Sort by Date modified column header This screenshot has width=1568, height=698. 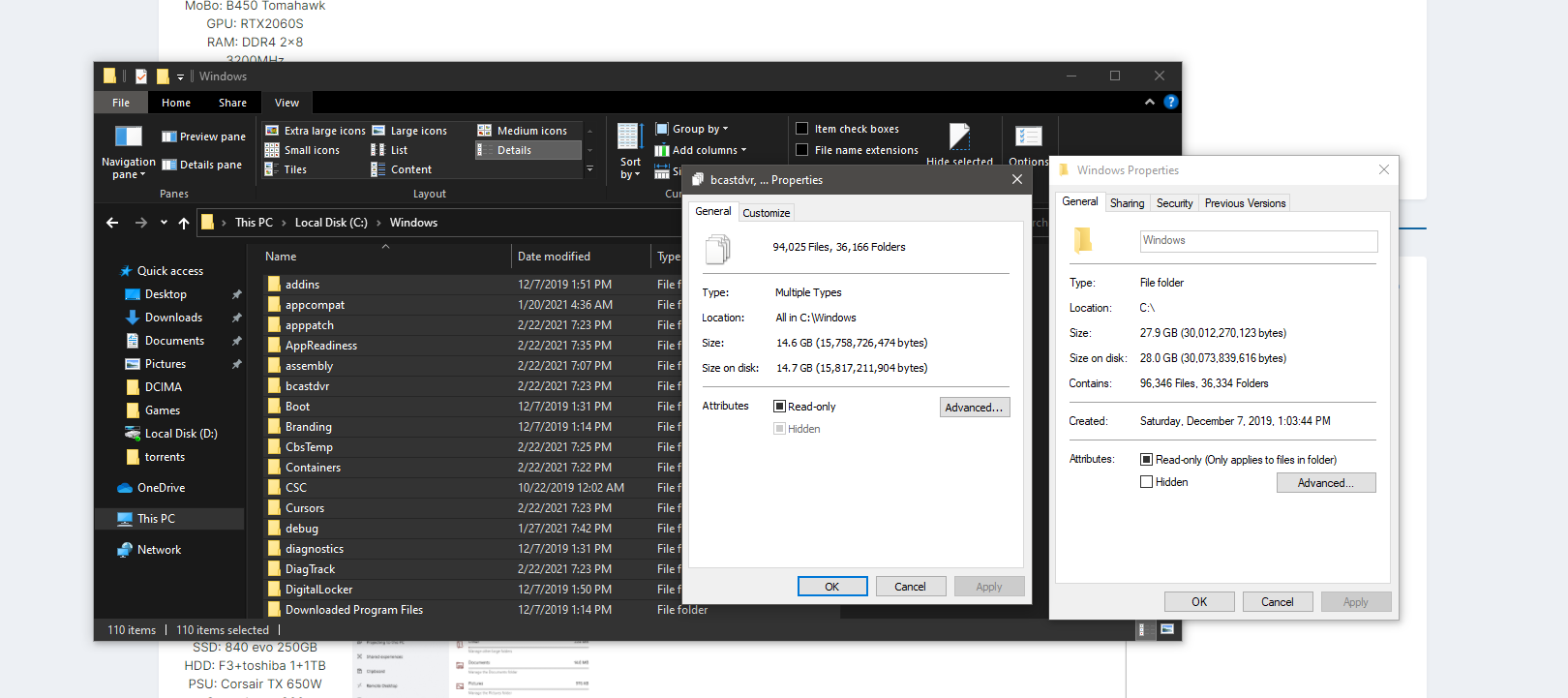581,257
